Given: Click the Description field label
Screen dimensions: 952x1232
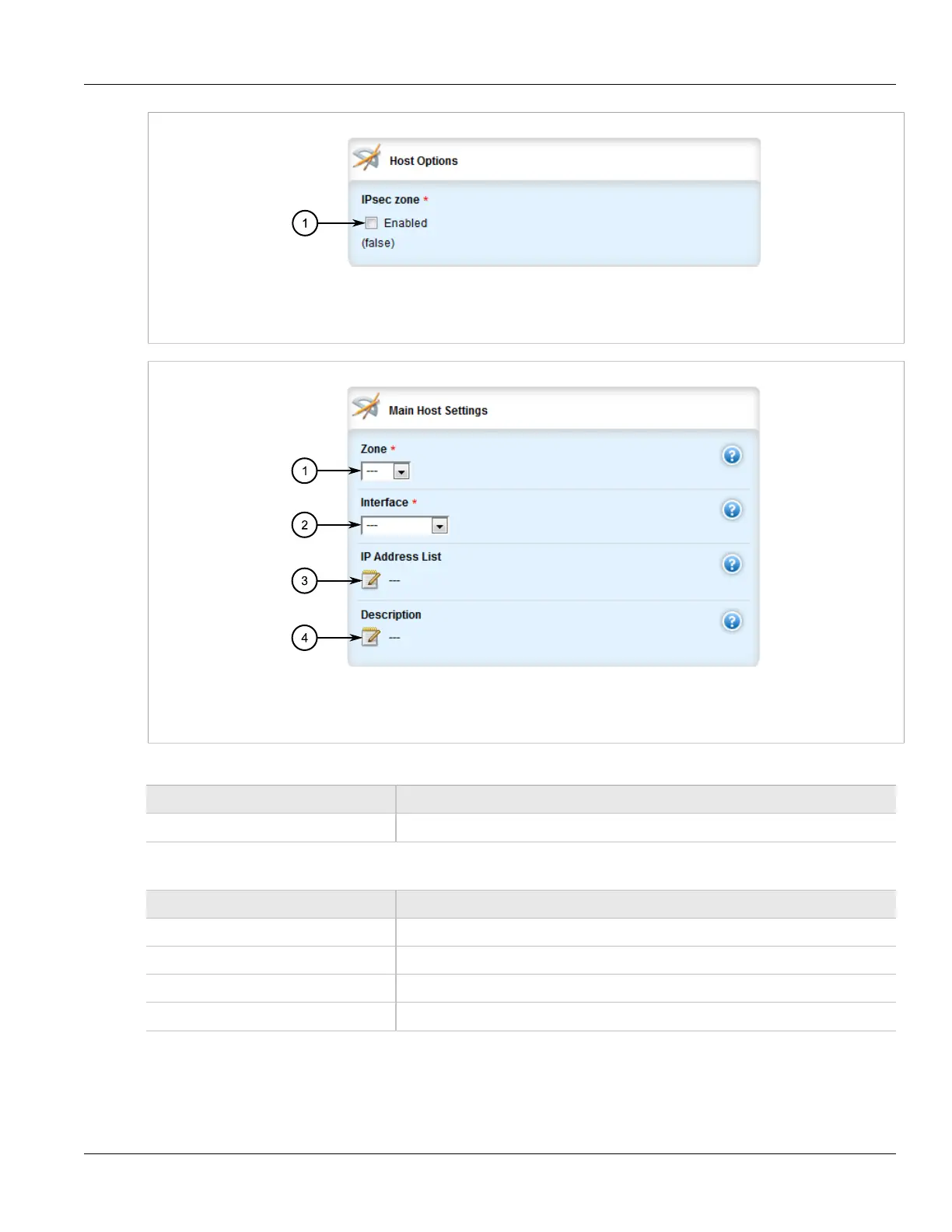Looking at the screenshot, I should (390, 614).
